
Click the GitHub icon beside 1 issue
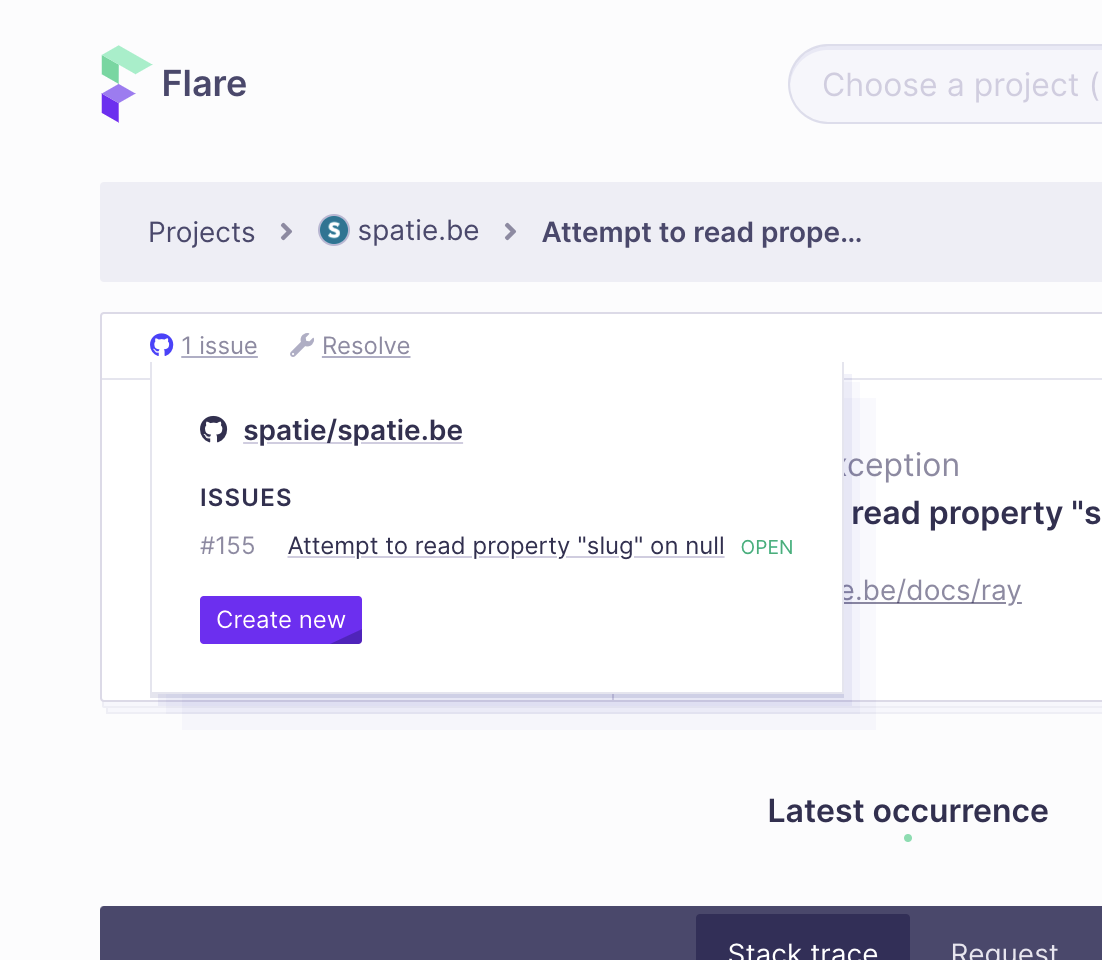(x=162, y=345)
